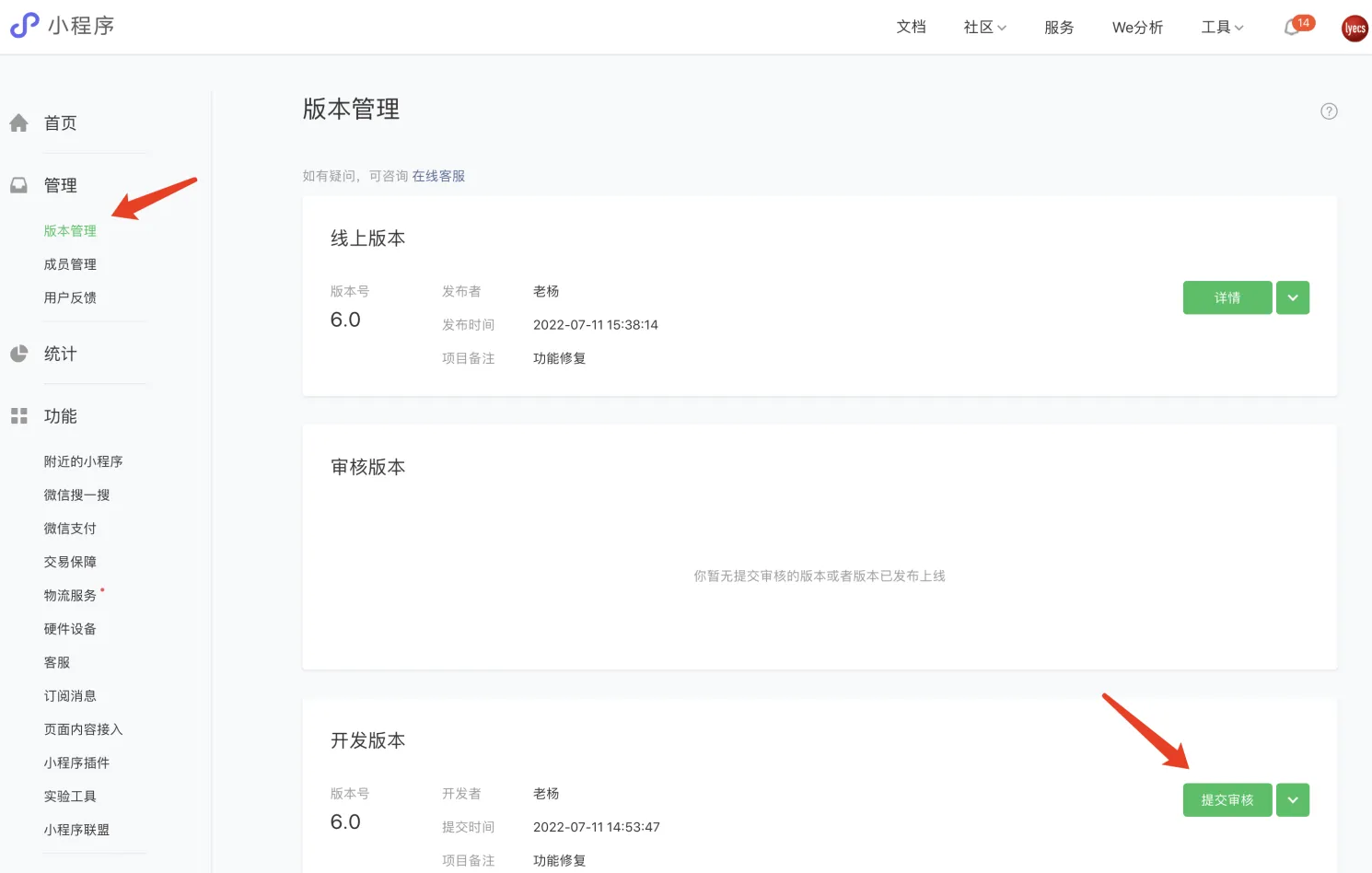Open dropdown arrow beside 提交审核 button
Screen dimensions: 1372x873
[x=1293, y=800]
